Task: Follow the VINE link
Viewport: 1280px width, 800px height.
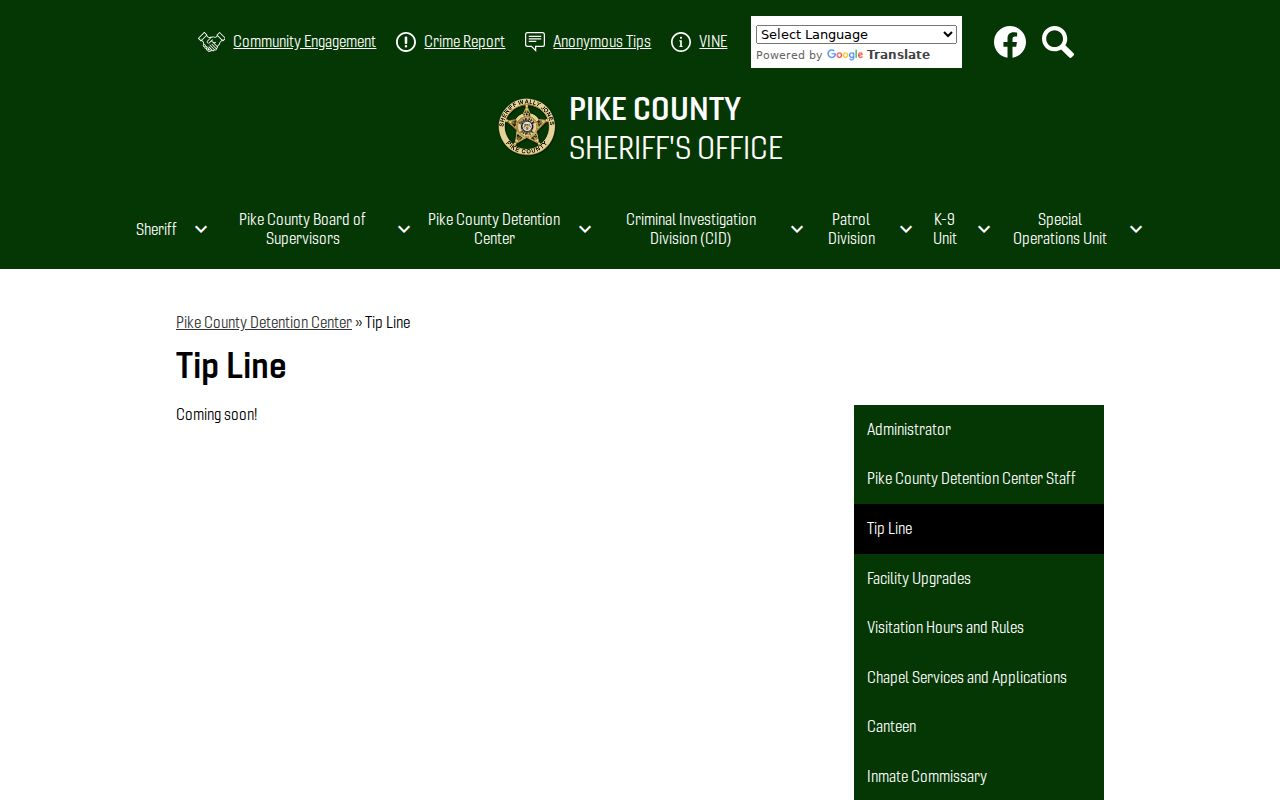Action: 713,42
